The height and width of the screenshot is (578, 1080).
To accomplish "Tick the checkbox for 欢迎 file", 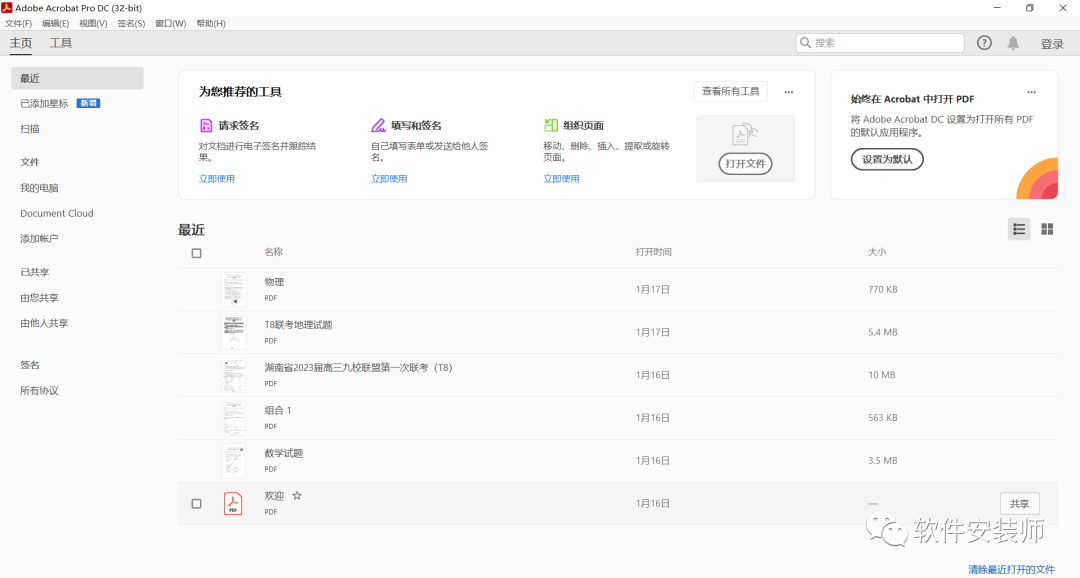I will (196, 504).
